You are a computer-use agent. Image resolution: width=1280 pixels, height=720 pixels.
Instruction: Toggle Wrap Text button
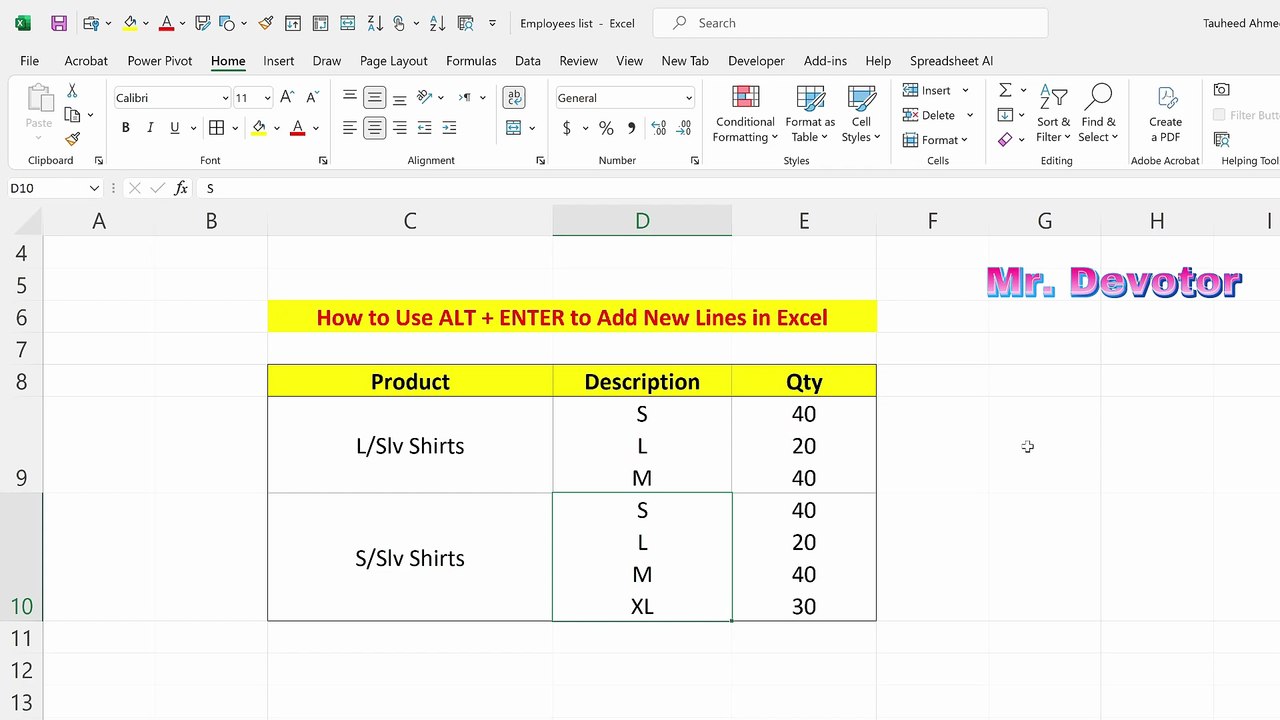coord(514,97)
